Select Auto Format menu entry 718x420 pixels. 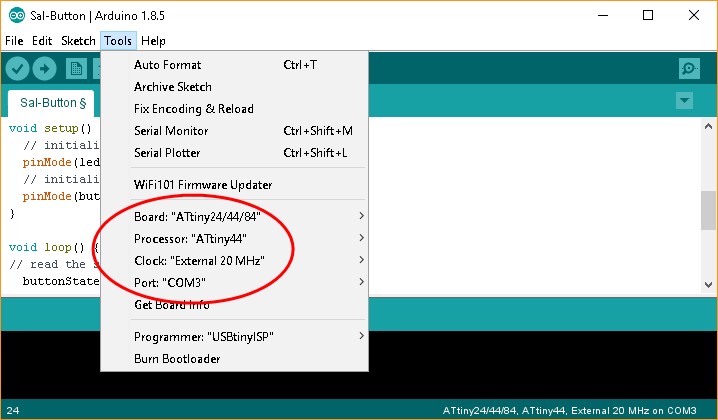click(x=234, y=65)
